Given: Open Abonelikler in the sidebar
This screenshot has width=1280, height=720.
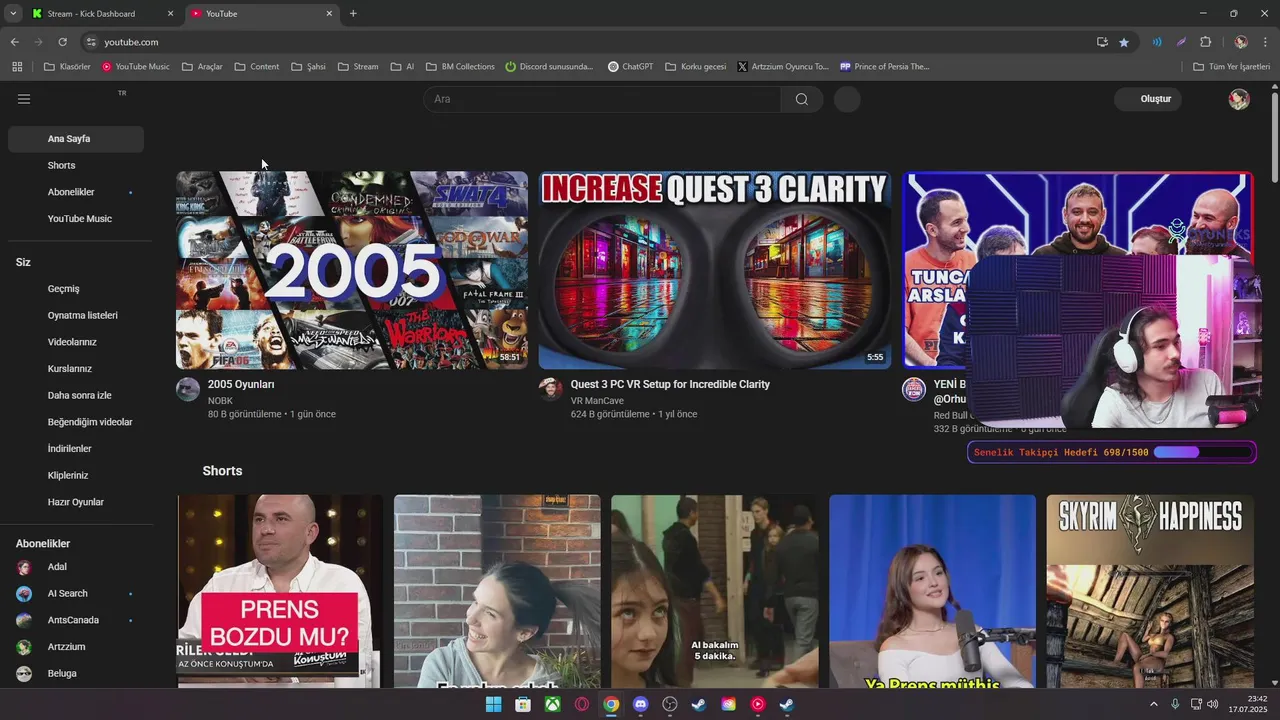Looking at the screenshot, I should [76, 192].
